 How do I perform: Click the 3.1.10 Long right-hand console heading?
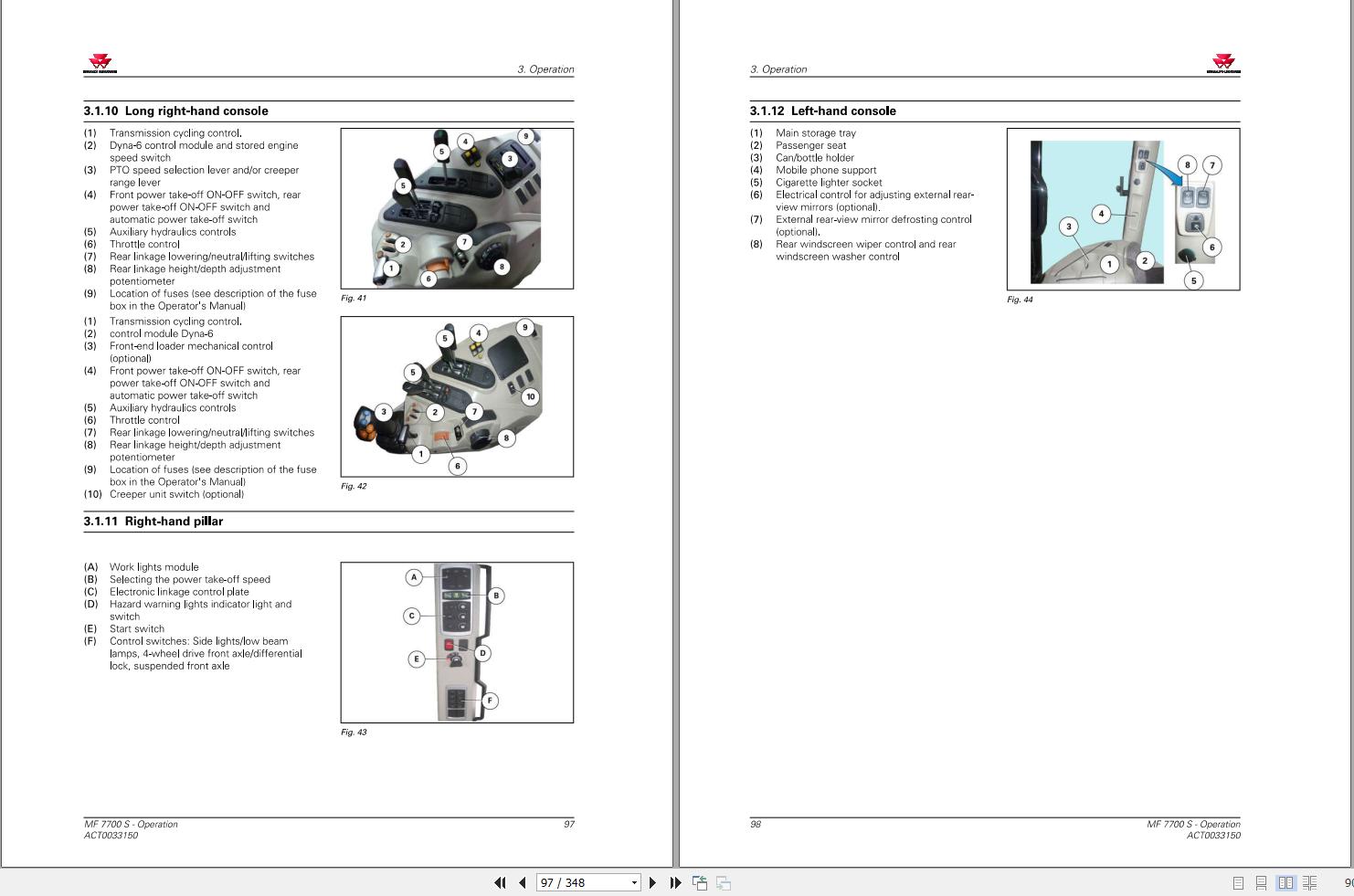[x=176, y=111]
